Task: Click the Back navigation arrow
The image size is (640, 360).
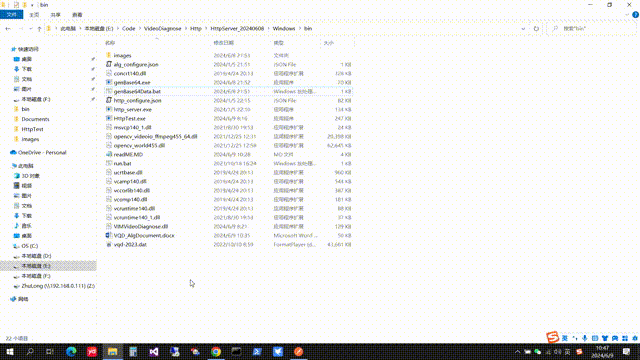Action: [8, 29]
